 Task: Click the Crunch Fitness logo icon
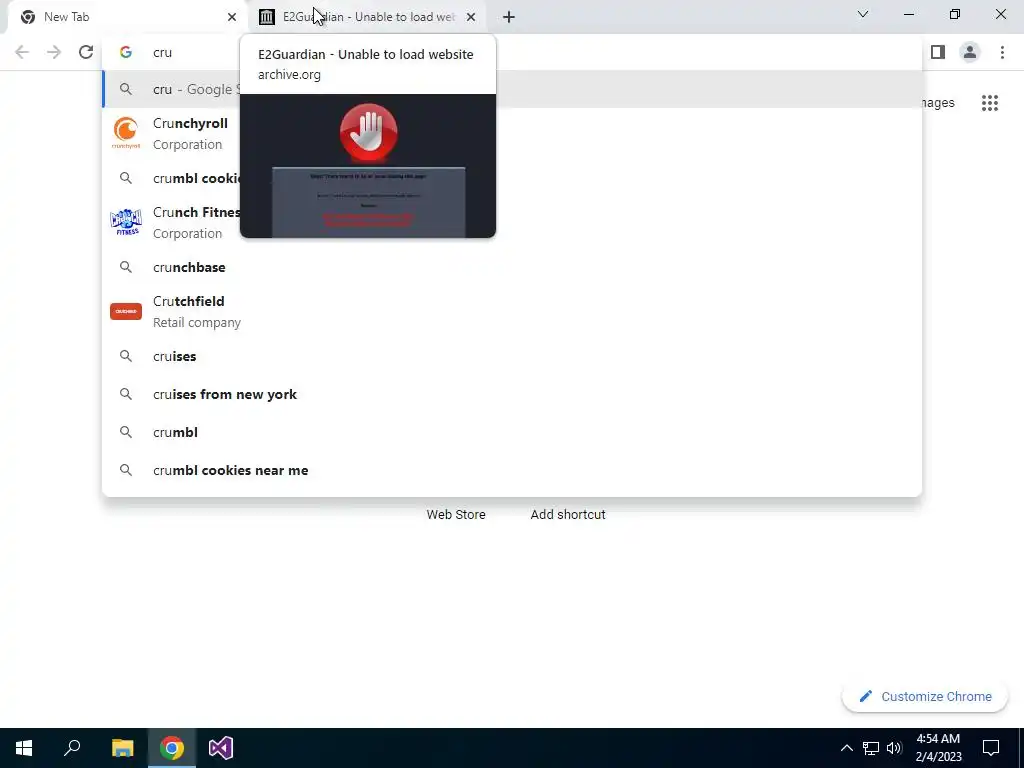[126, 222]
